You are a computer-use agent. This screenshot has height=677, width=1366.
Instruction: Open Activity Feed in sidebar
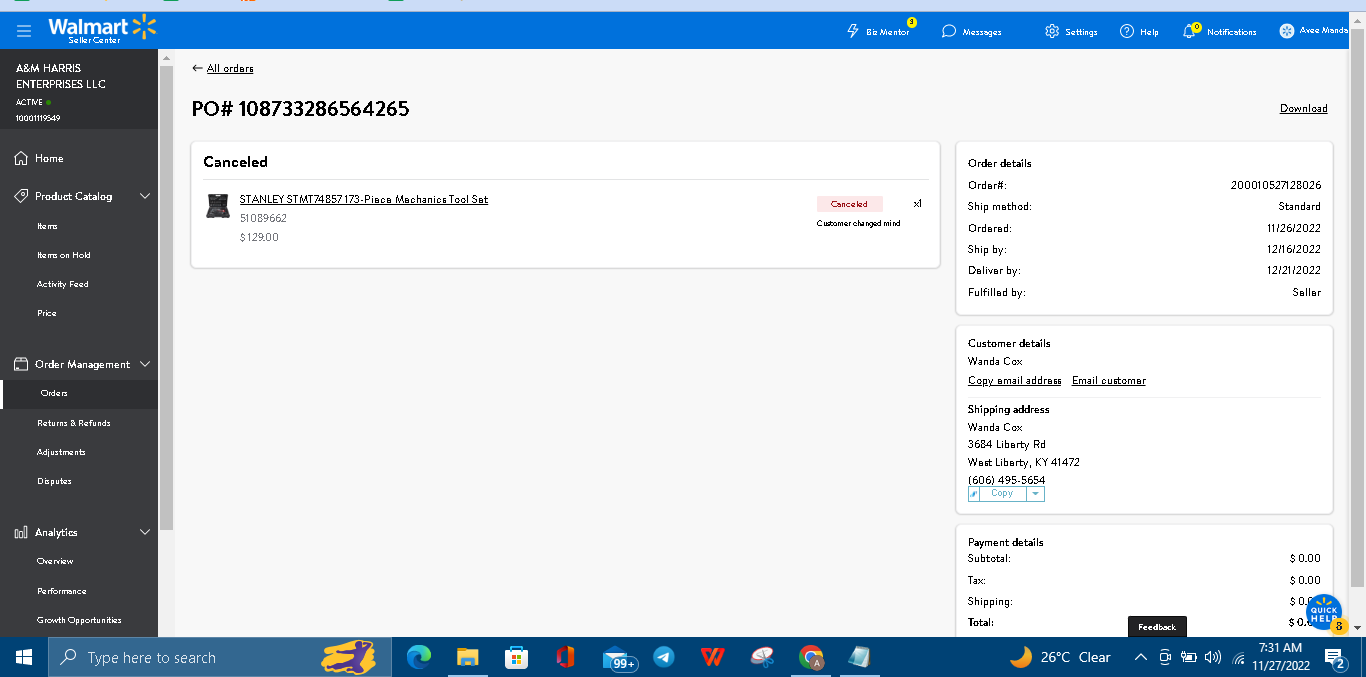tap(63, 284)
